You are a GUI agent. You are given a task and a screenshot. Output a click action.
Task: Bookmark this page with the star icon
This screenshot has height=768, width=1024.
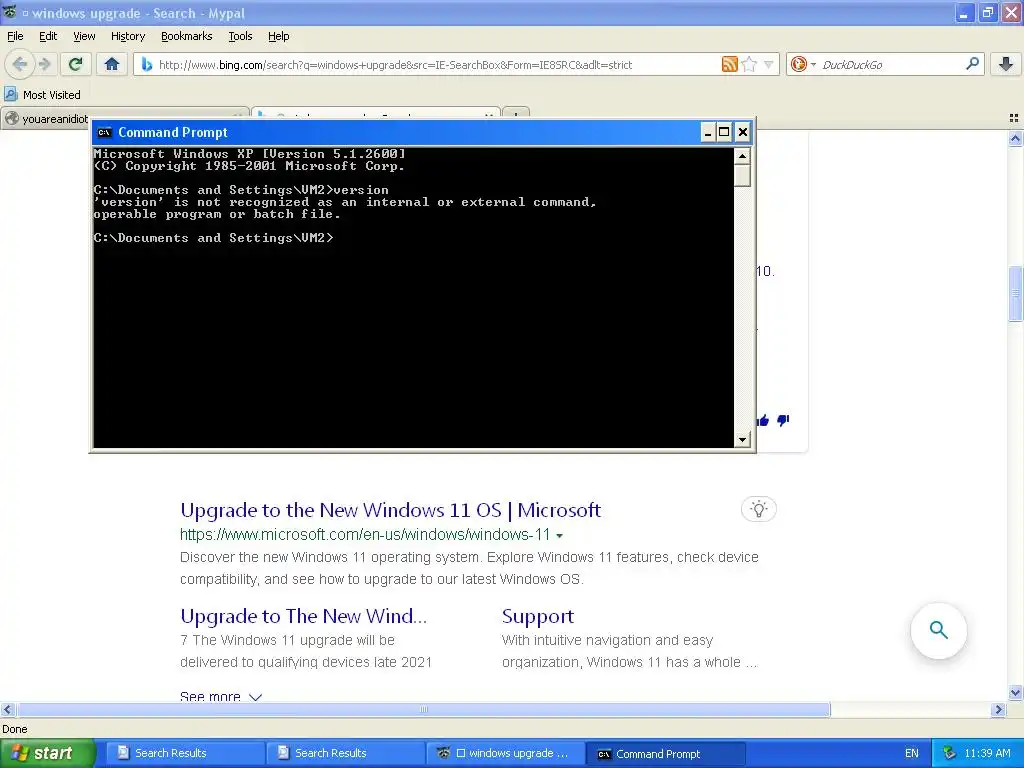[x=750, y=64]
